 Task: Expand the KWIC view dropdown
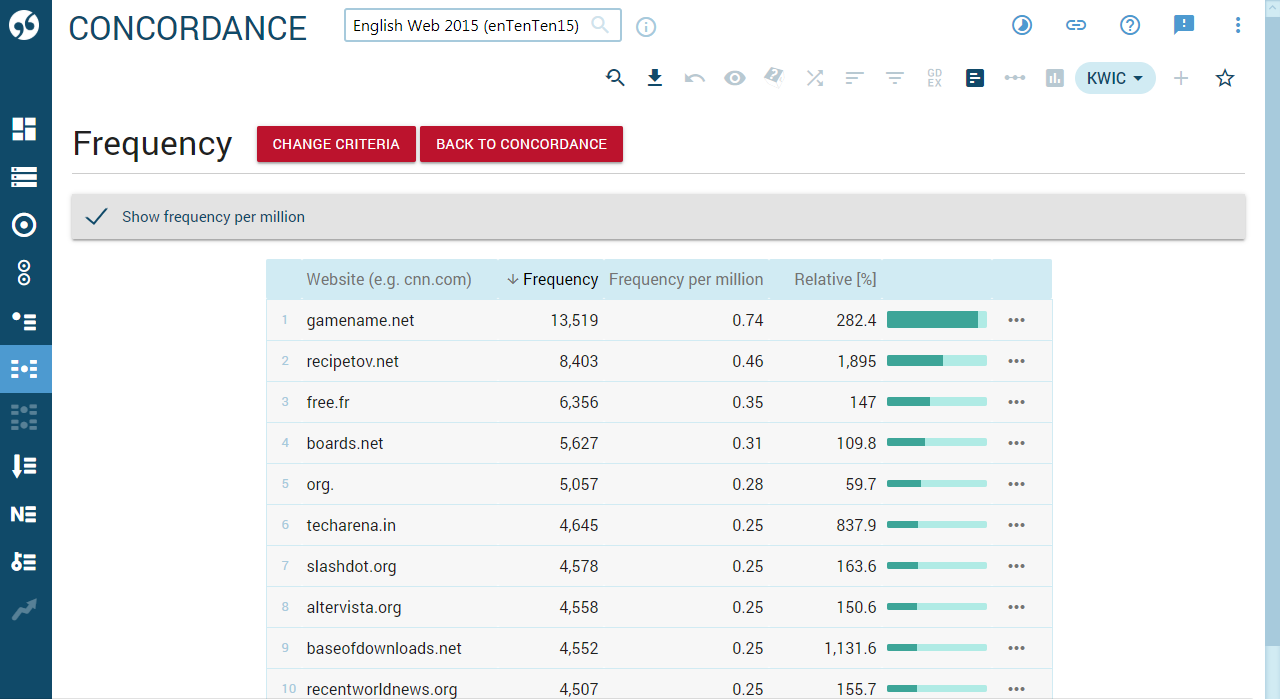[1115, 78]
